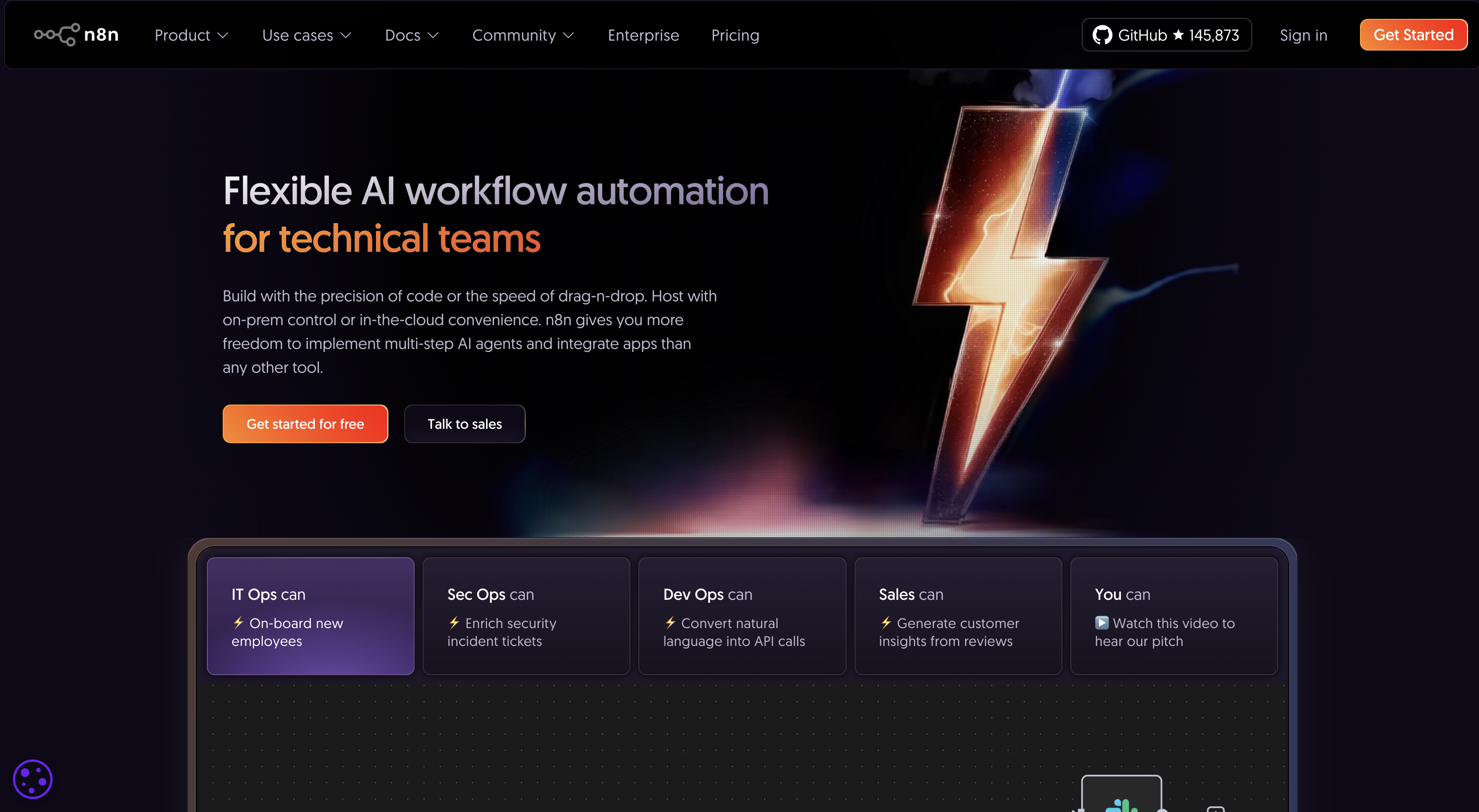Expand the Community menu
Viewport: 1479px width, 812px height.
[522, 36]
